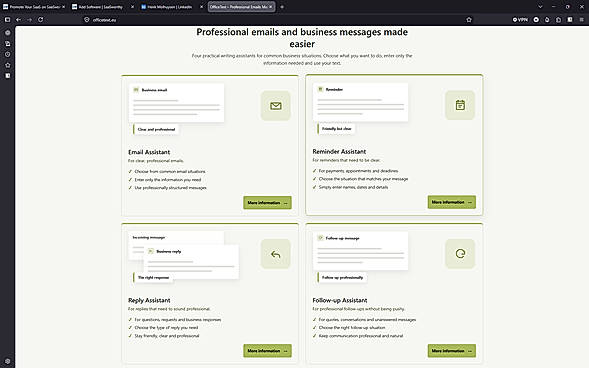Click the calendar icon in Reminder Assistant card
Viewport: 589px width, 368px height.
click(460, 105)
